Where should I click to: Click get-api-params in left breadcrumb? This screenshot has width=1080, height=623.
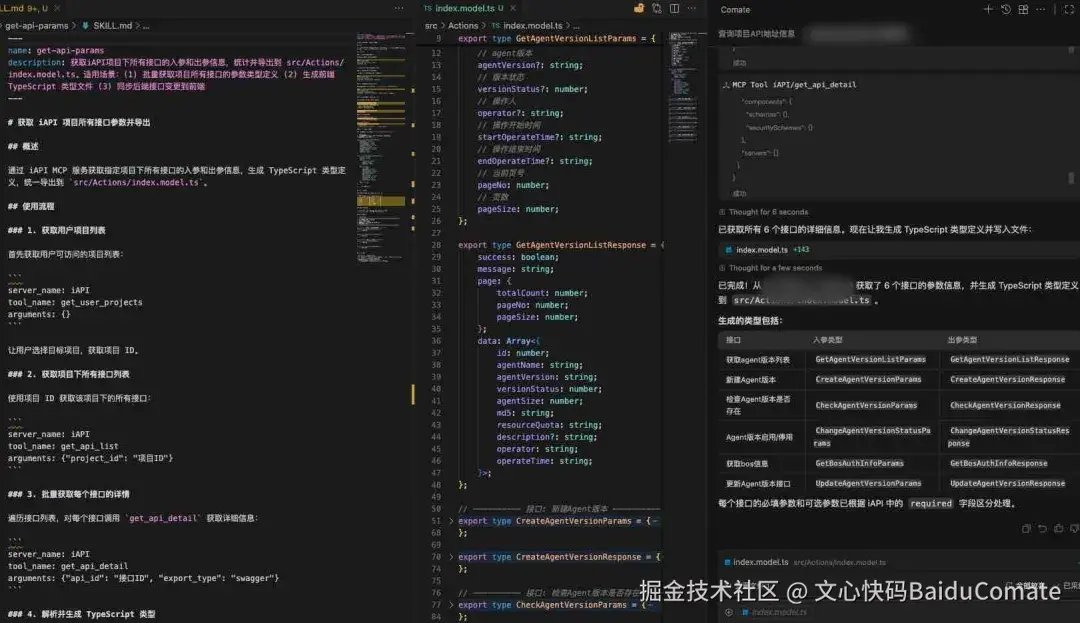tap(37, 25)
